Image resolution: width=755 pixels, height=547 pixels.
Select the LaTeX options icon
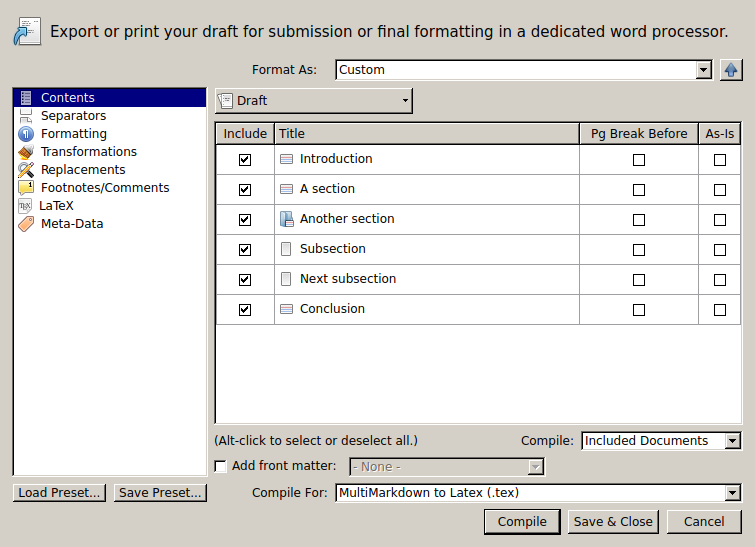click(x=25, y=206)
